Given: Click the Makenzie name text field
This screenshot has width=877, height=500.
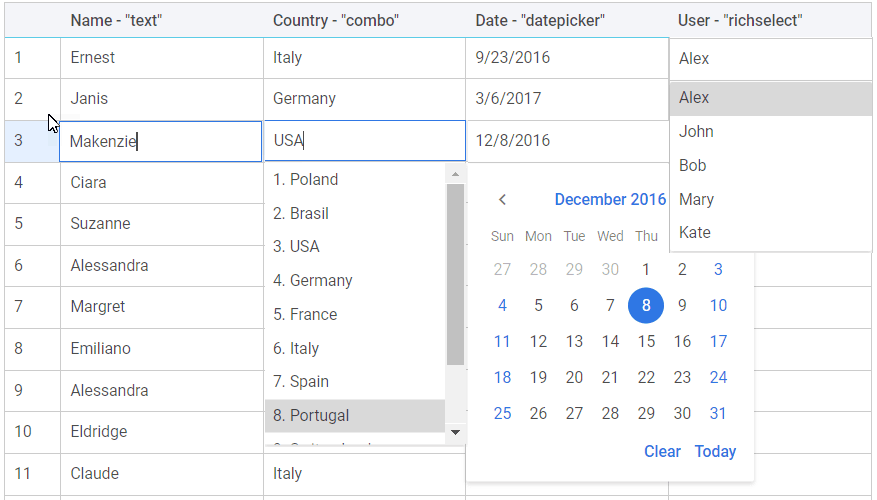Looking at the screenshot, I should 161,142.
